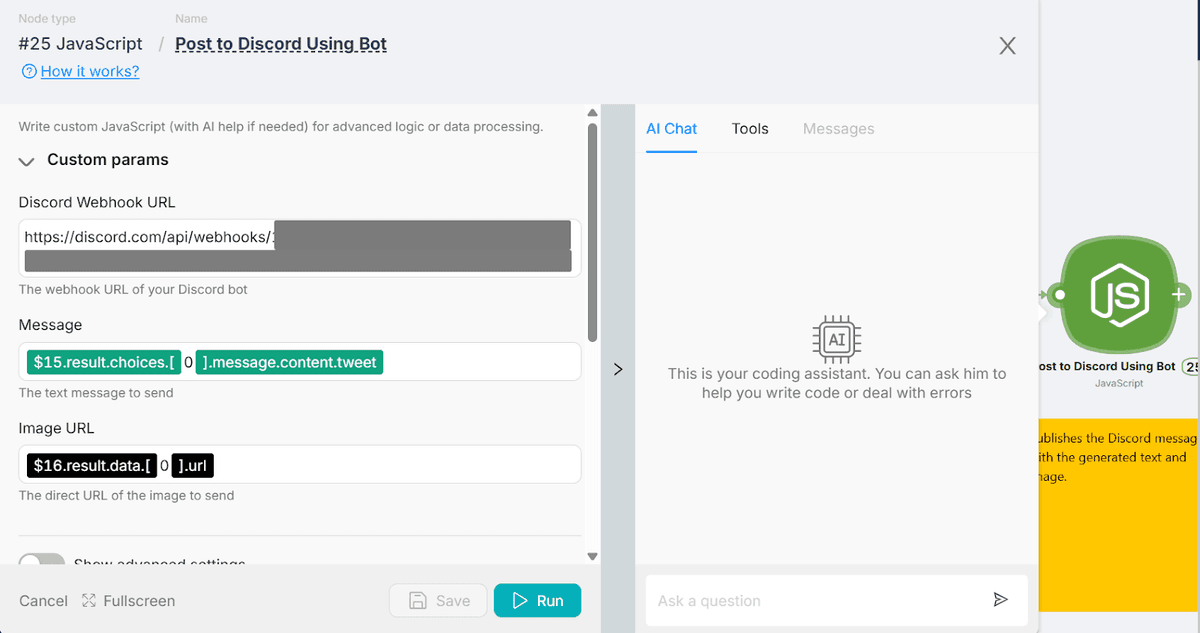Collapse the AI chat side panel arrow

point(618,369)
